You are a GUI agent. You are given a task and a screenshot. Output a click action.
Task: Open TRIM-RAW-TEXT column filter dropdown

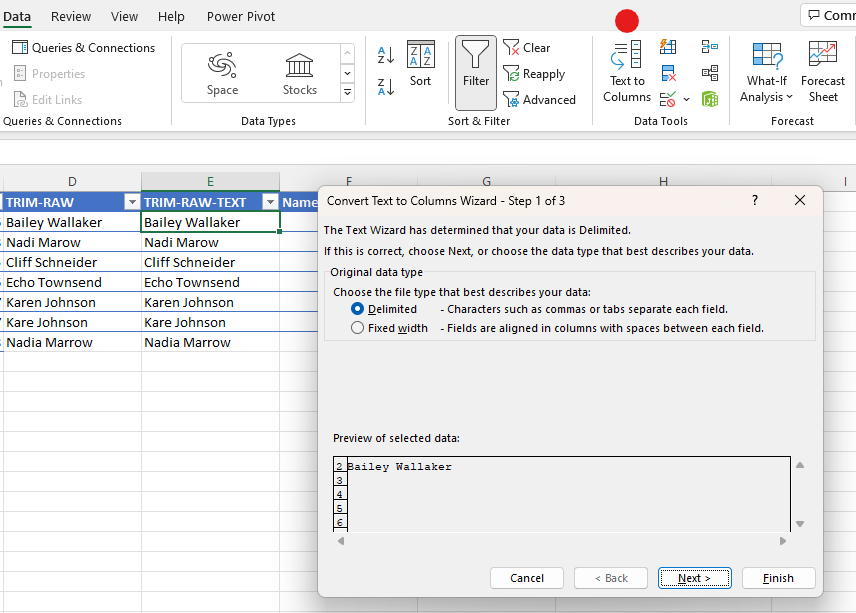point(270,203)
